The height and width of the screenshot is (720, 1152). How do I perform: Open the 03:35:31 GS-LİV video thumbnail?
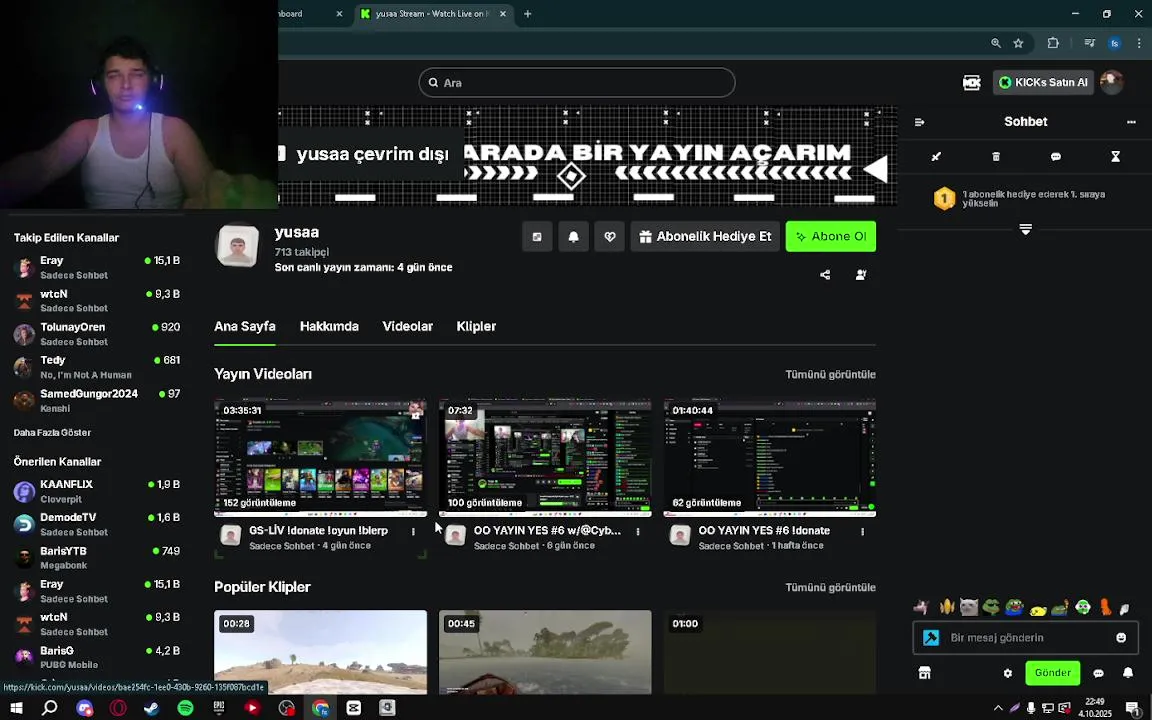tap(320, 458)
